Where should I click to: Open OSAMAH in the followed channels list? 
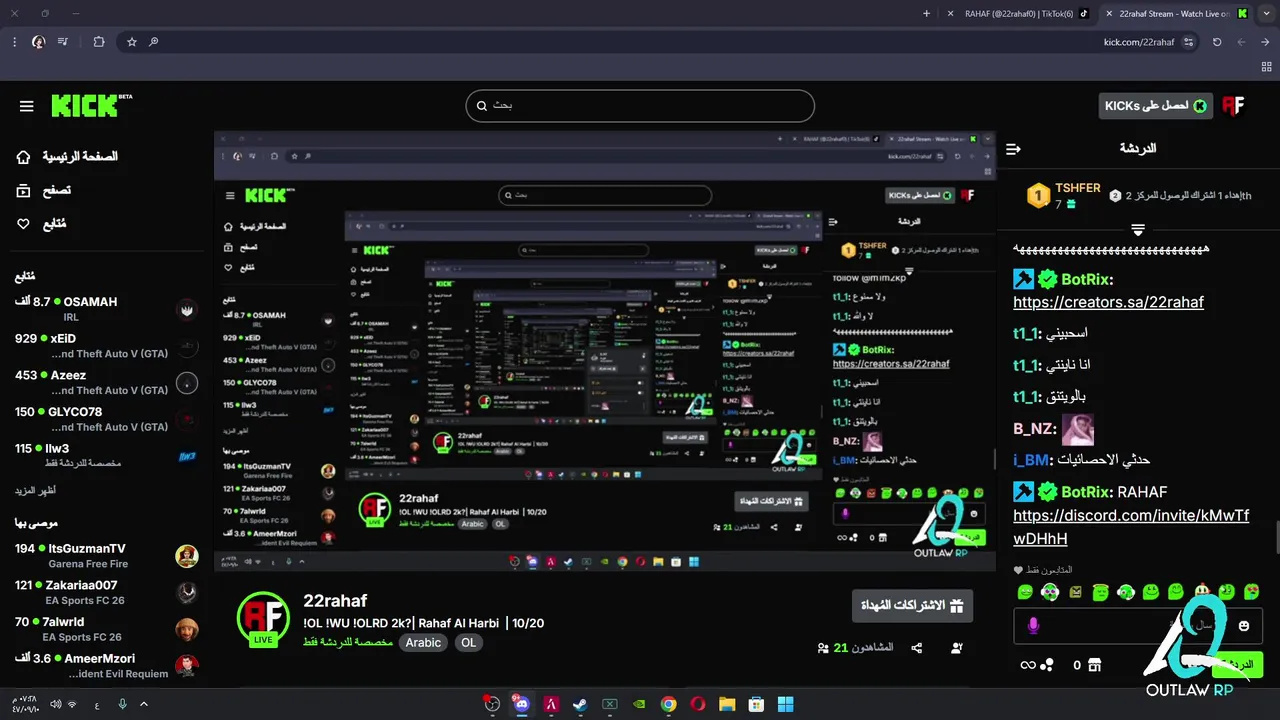[106, 308]
